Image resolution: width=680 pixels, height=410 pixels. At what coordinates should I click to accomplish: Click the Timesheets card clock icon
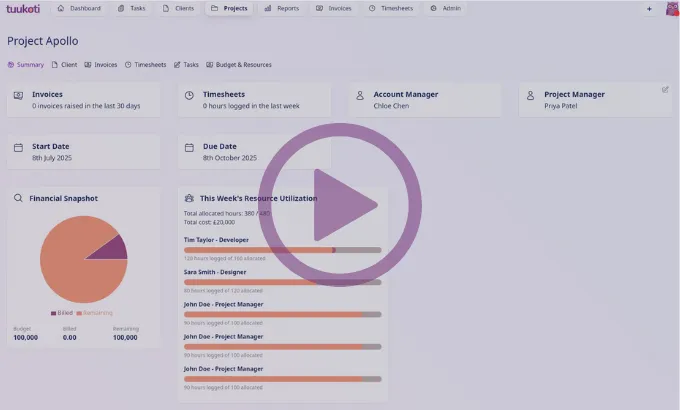189,95
